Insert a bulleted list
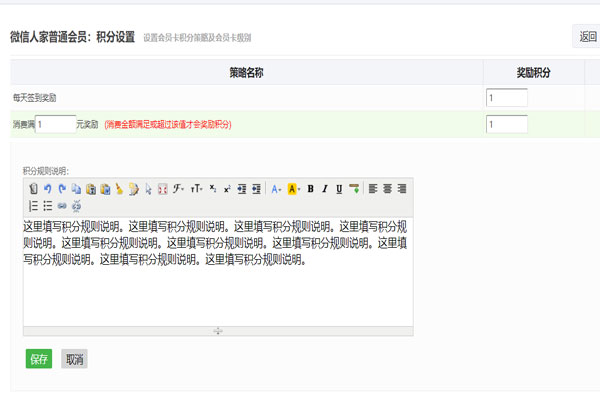600x400 pixels. [x=48, y=206]
